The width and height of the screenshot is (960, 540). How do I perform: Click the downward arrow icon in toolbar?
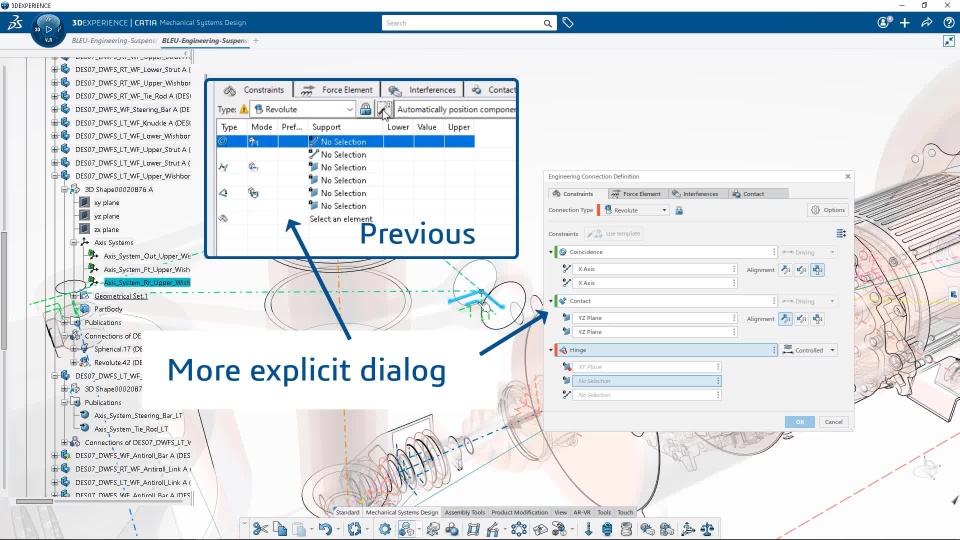click(588, 529)
